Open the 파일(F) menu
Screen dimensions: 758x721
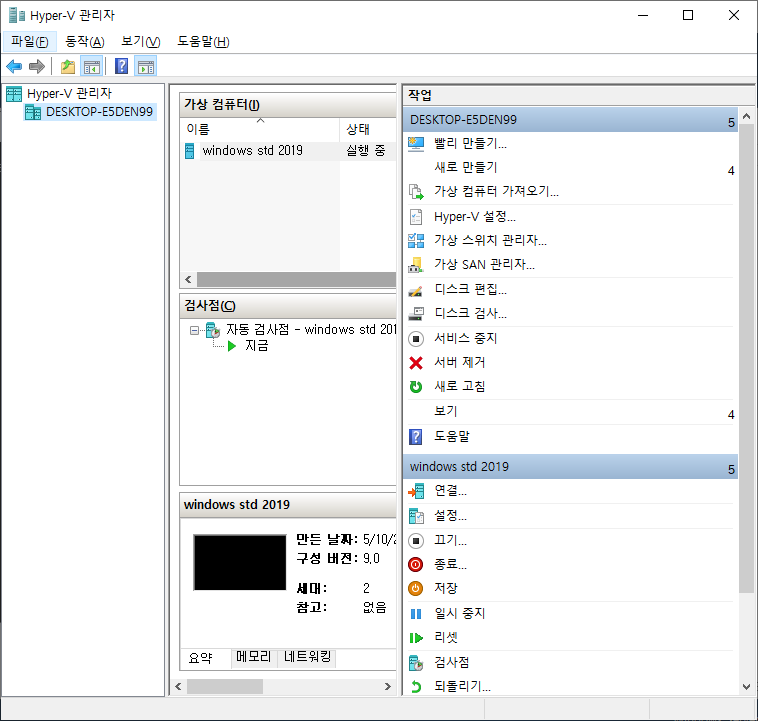(x=29, y=42)
